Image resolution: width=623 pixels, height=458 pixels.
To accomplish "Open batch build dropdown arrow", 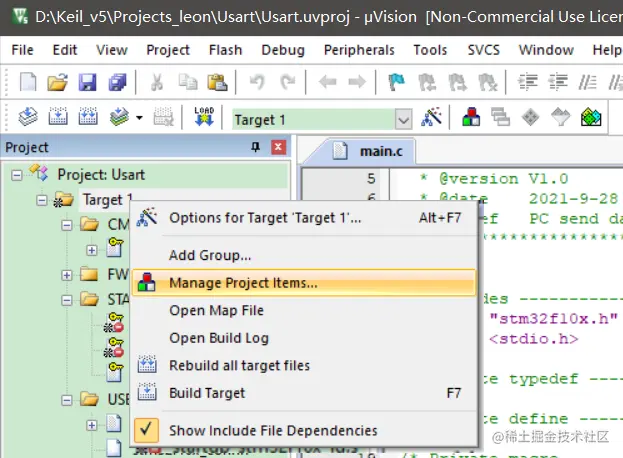I will [139, 118].
